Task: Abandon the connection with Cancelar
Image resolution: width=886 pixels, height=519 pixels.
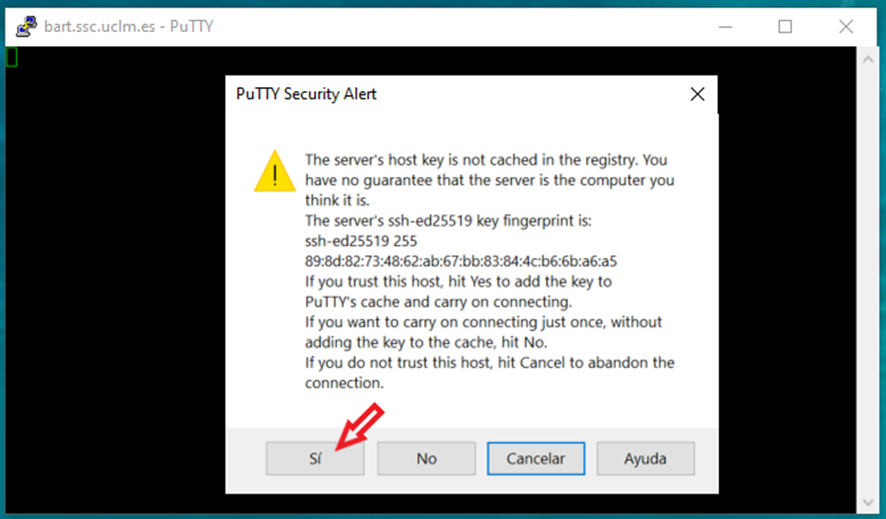Action: click(x=536, y=459)
